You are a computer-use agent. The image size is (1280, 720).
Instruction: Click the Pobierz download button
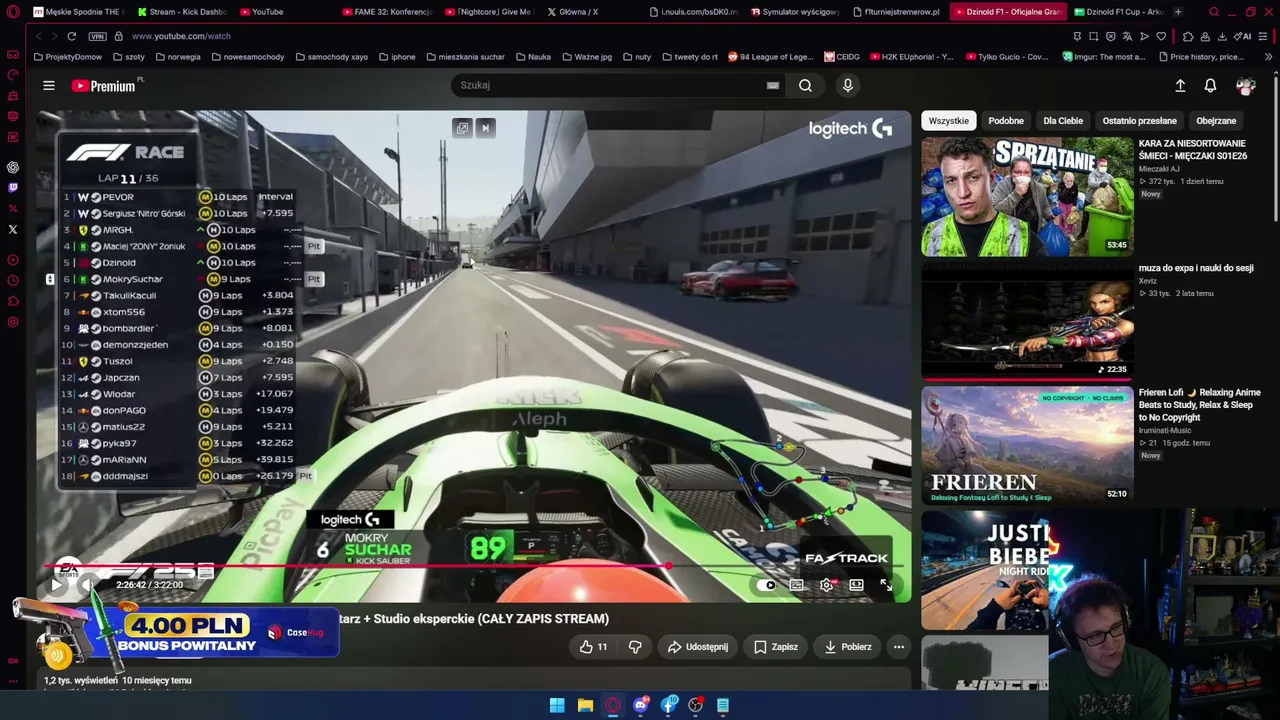[x=848, y=647]
